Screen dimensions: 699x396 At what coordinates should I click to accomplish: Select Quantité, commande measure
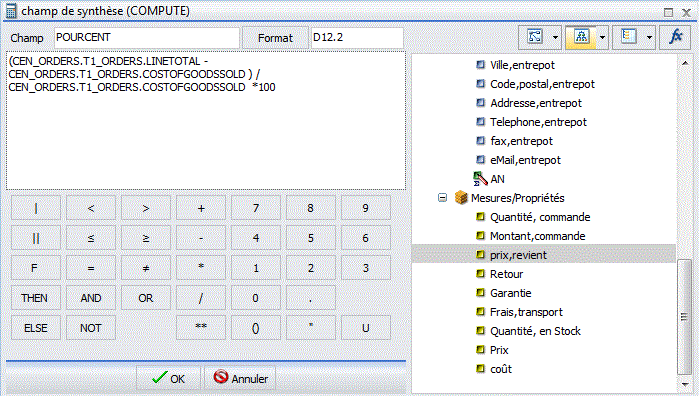click(x=540, y=217)
